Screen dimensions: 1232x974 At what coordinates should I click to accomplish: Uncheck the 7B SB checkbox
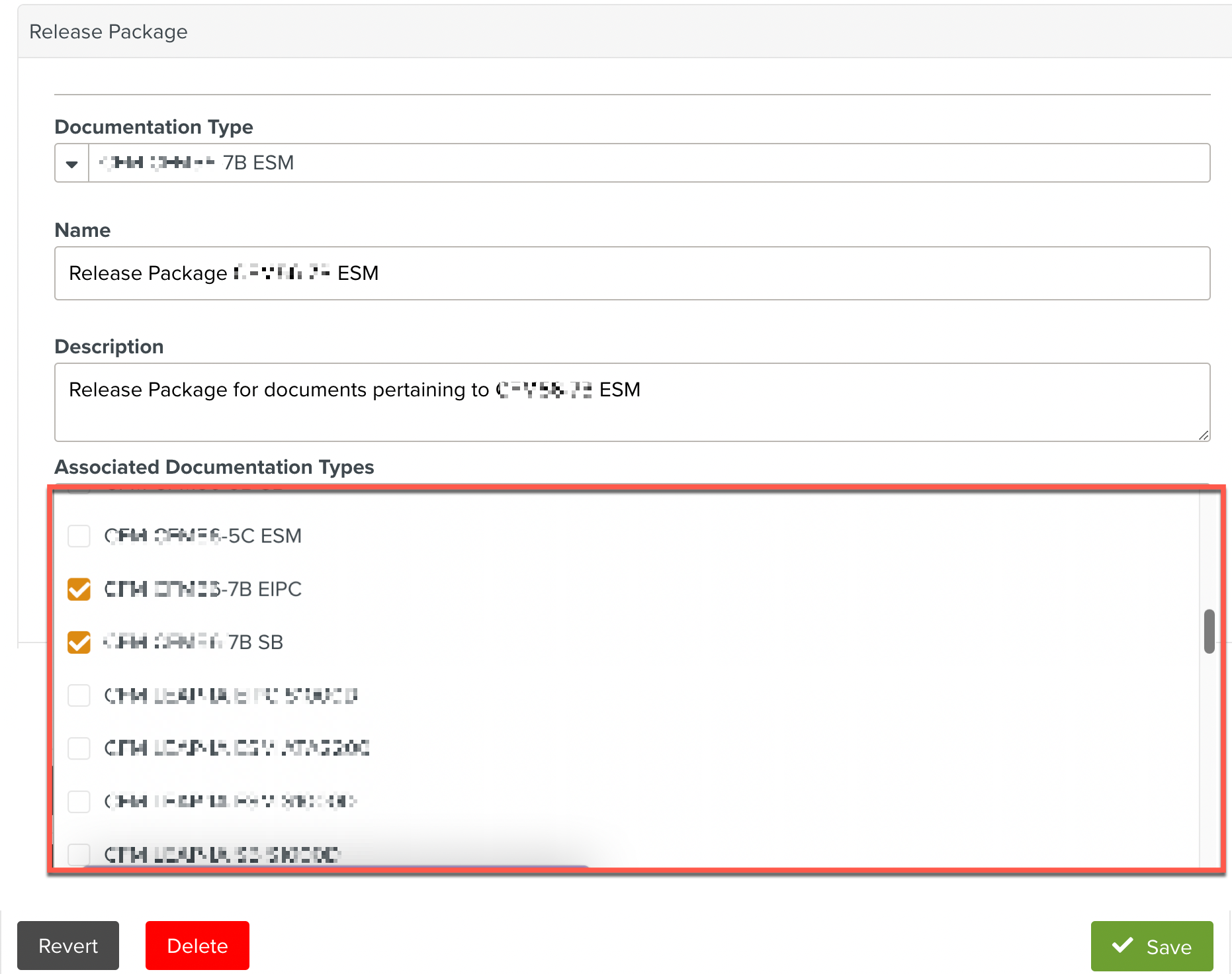(x=79, y=642)
